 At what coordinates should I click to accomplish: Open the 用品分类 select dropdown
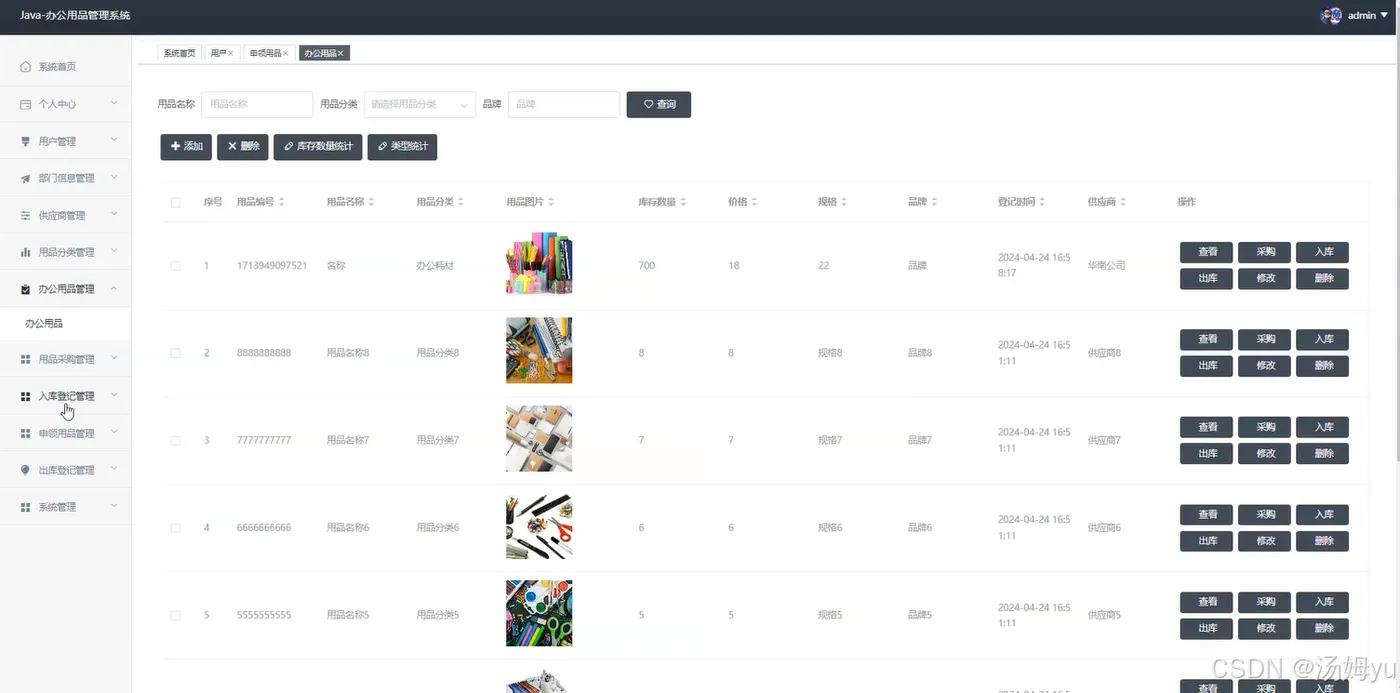click(x=420, y=104)
